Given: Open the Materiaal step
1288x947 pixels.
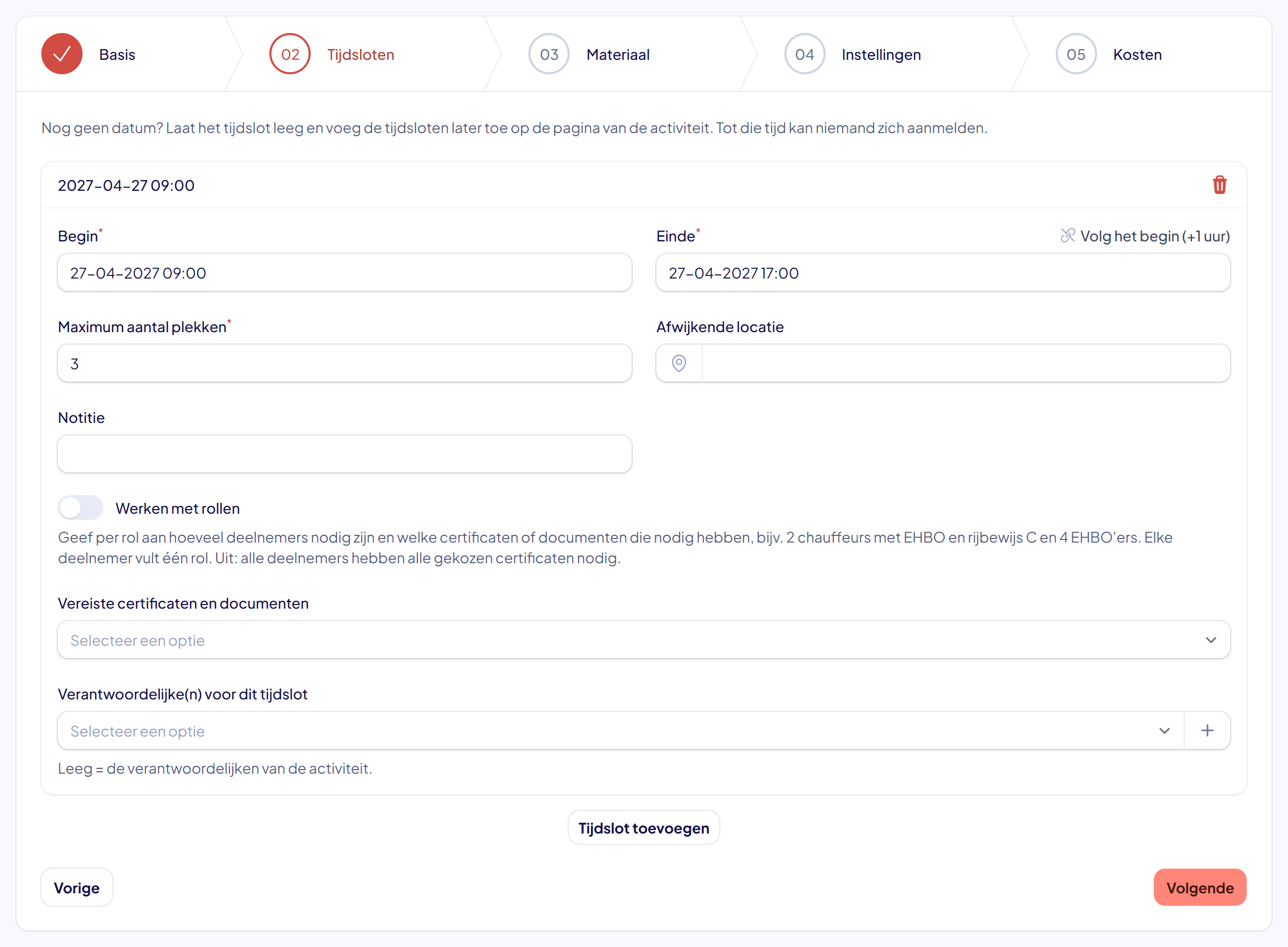Looking at the screenshot, I should (x=618, y=55).
